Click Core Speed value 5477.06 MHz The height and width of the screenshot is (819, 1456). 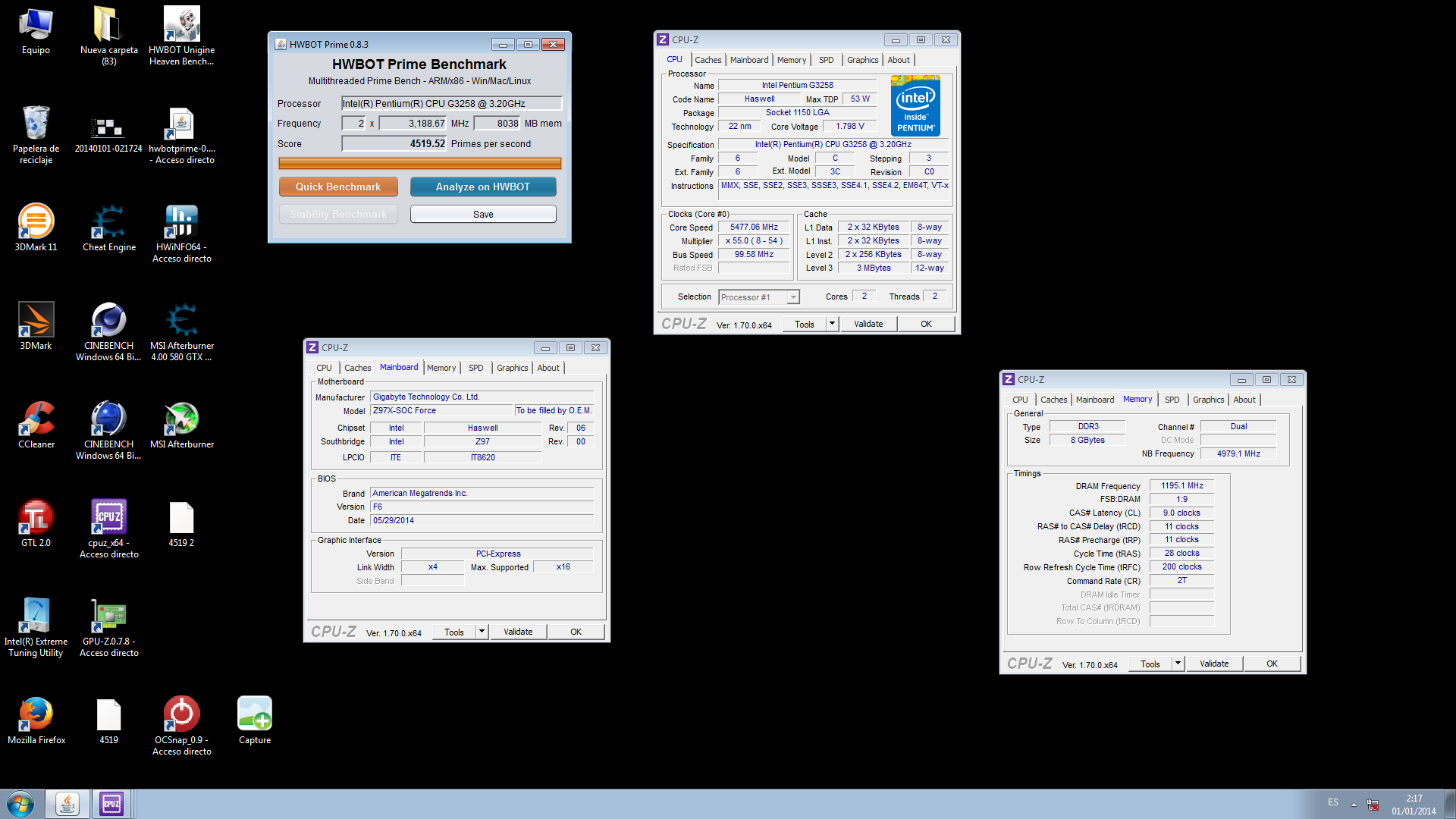754,227
